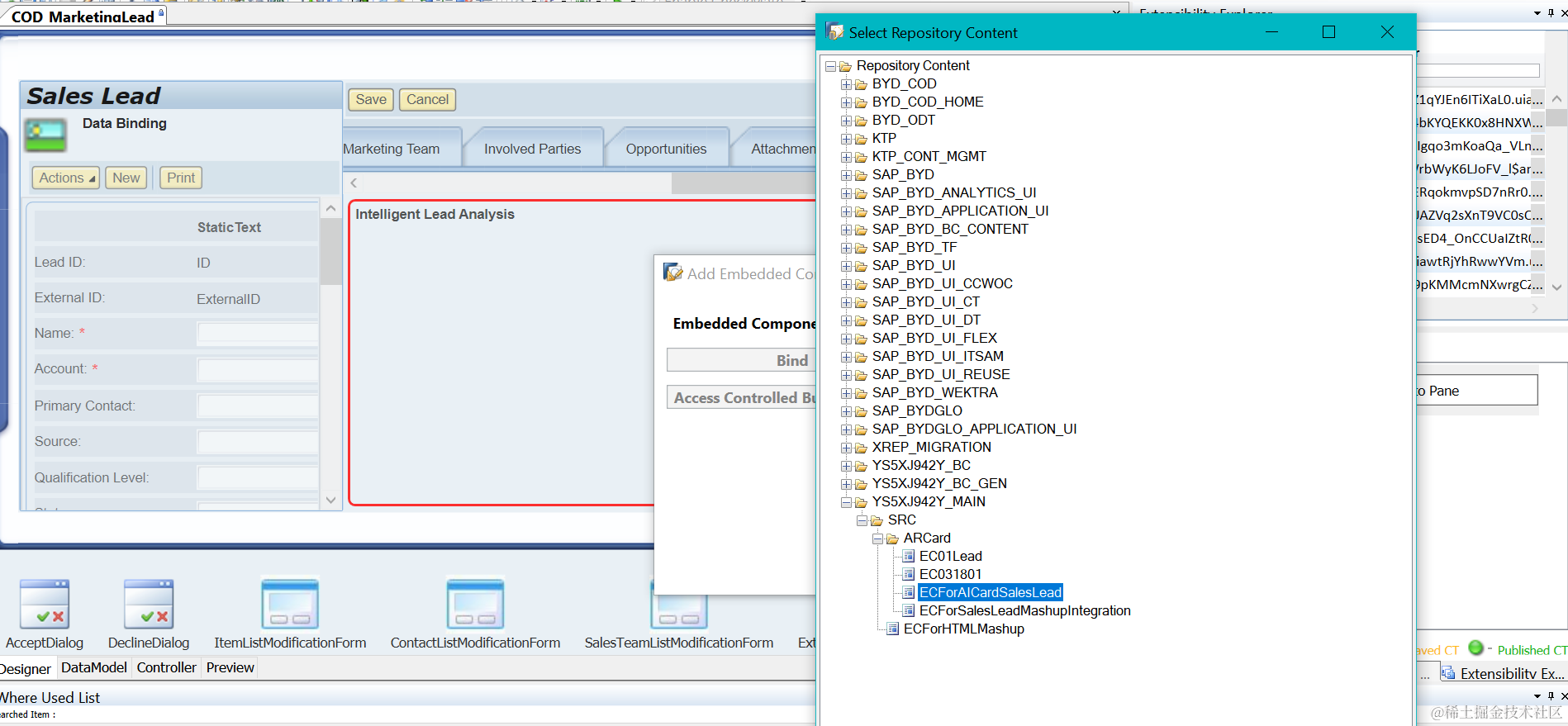Expand the SAP_BYD_UI folder node
The width and height of the screenshot is (1568, 726).
pyautogui.click(x=846, y=266)
